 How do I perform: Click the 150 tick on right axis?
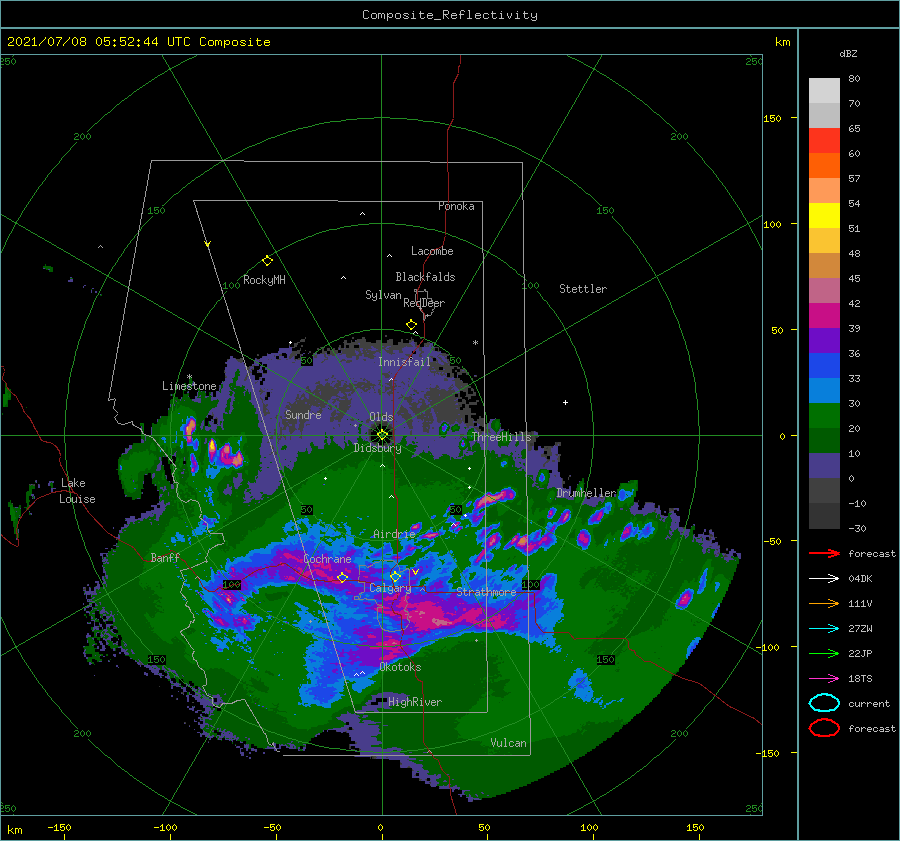[772, 118]
